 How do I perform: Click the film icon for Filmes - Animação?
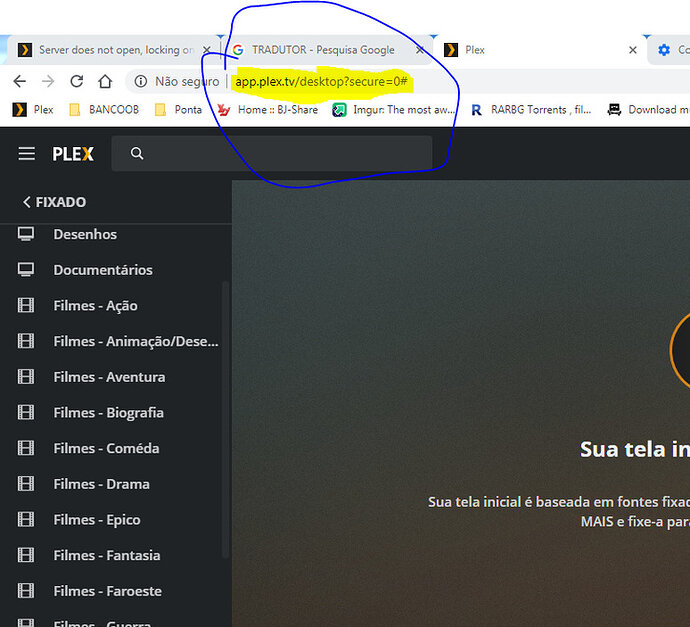(x=26, y=341)
